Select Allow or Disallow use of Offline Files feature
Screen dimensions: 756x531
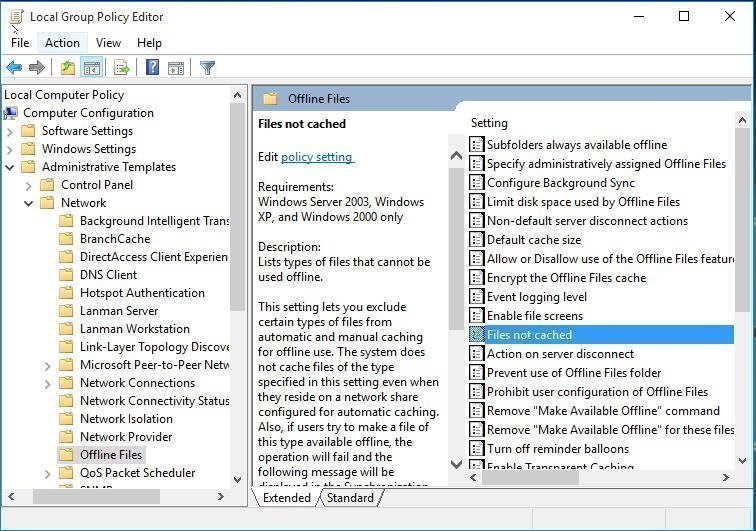[610, 259]
